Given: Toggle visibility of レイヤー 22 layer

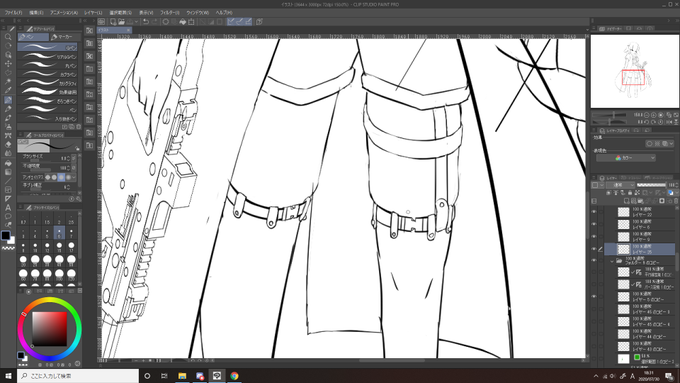Looking at the screenshot, I should click(x=594, y=212).
